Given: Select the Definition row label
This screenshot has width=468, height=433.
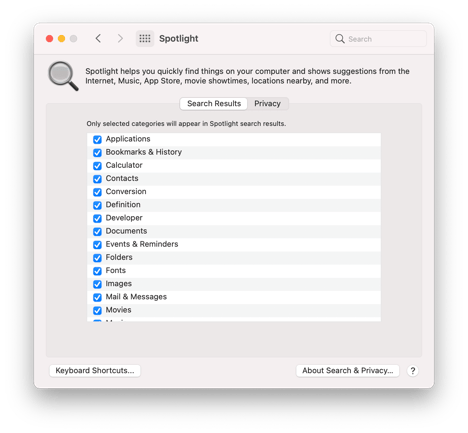Looking at the screenshot, I should pos(123,205).
